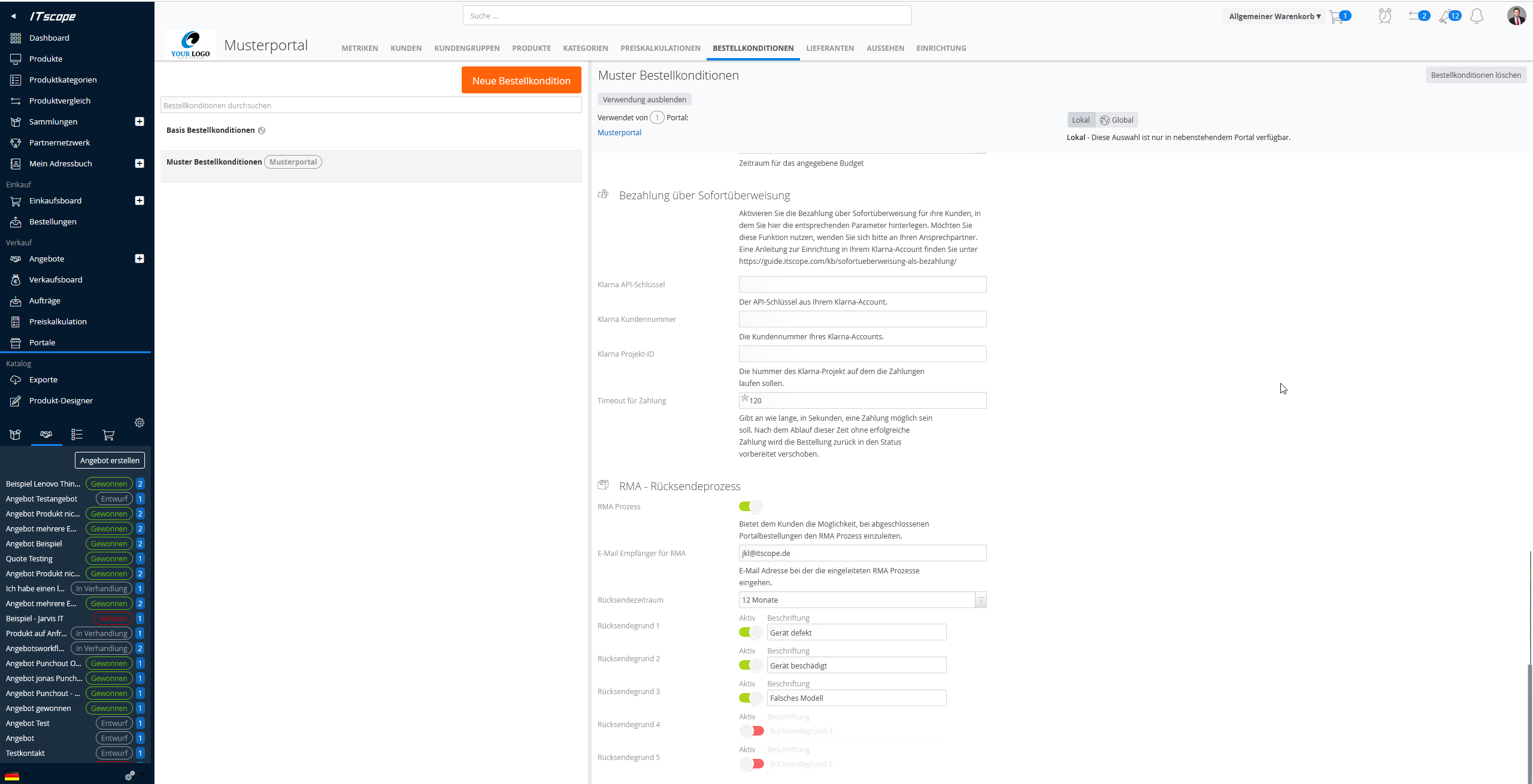Open Portale in sidebar
1533x784 pixels.
pos(42,342)
